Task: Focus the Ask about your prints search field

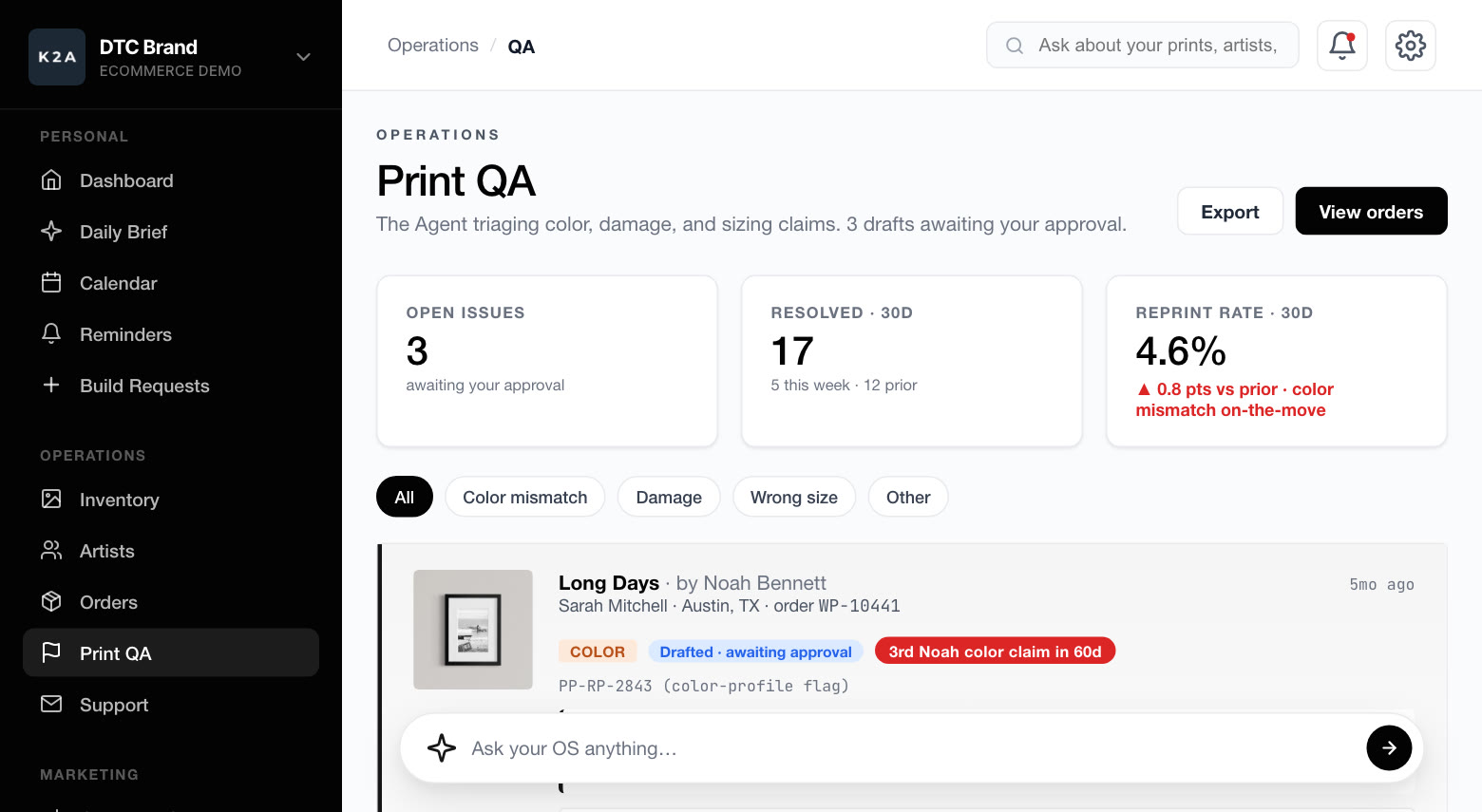Action: point(1143,46)
